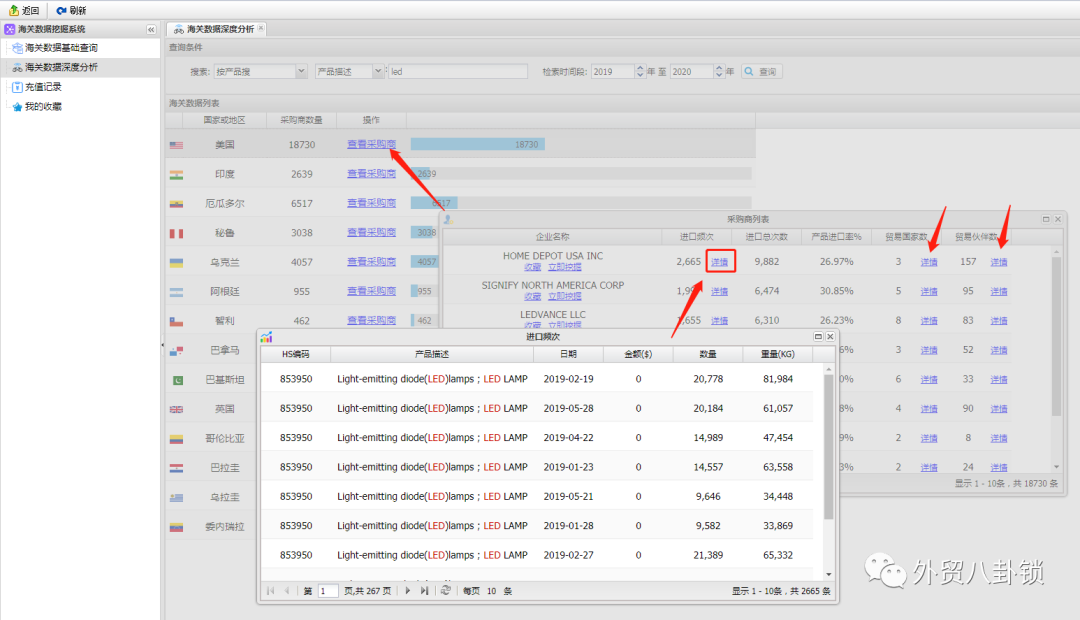Open 详情 next to LEDVANCE trade partners 83

tap(999, 320)
